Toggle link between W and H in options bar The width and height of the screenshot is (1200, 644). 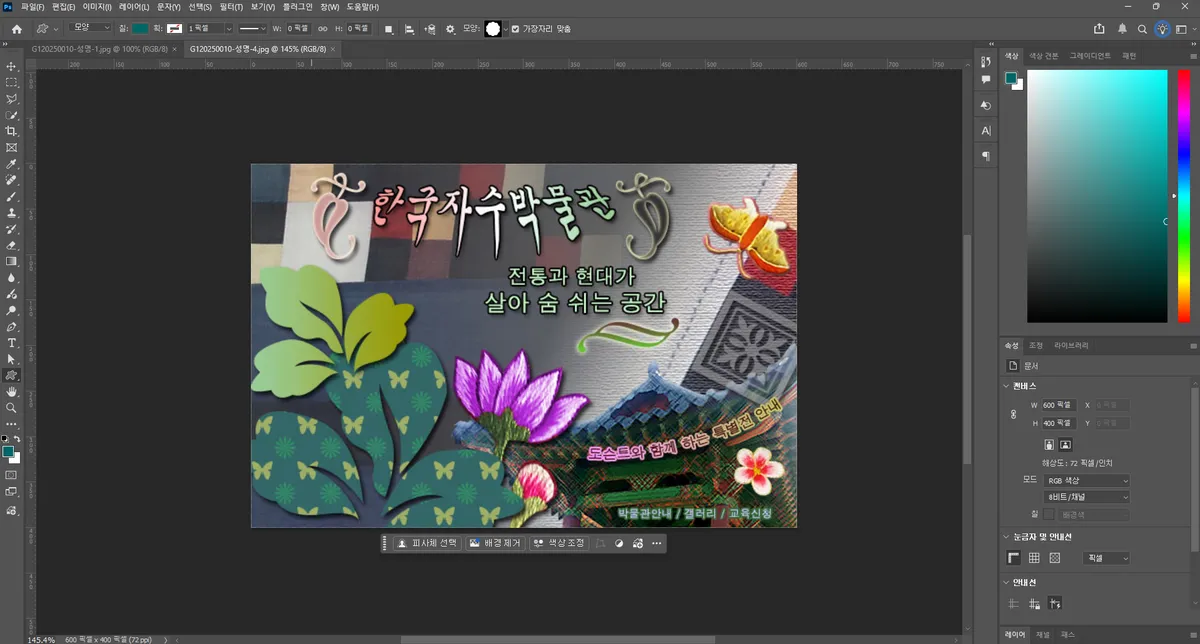pos(322,29)
